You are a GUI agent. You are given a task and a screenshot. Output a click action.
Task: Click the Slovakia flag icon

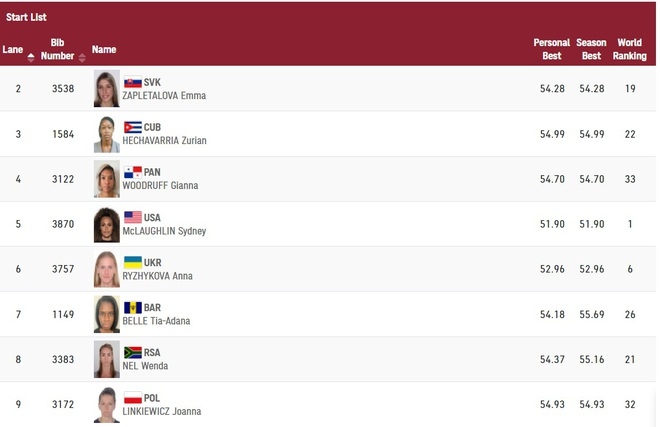[132, 82]
